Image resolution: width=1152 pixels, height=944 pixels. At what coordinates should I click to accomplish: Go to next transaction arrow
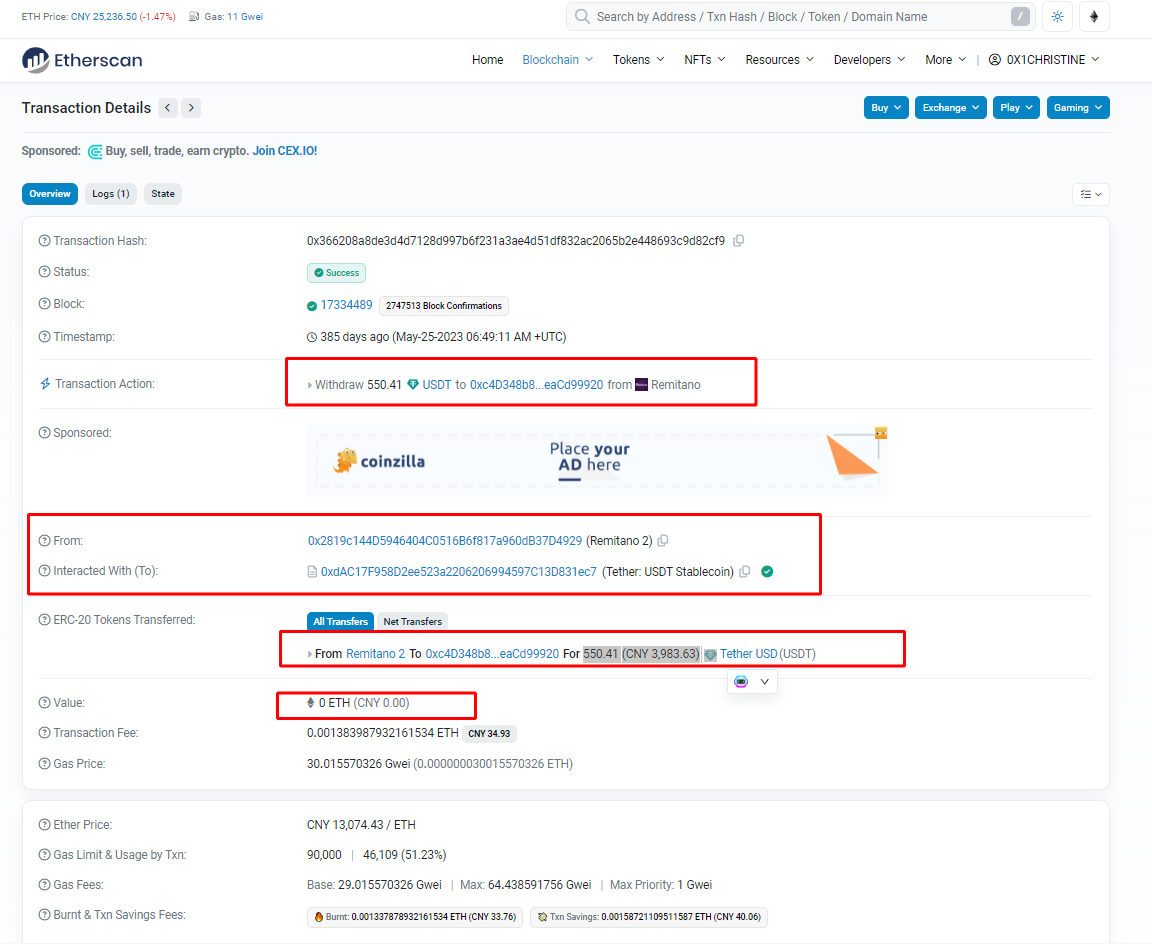click(x=191, y=108)
